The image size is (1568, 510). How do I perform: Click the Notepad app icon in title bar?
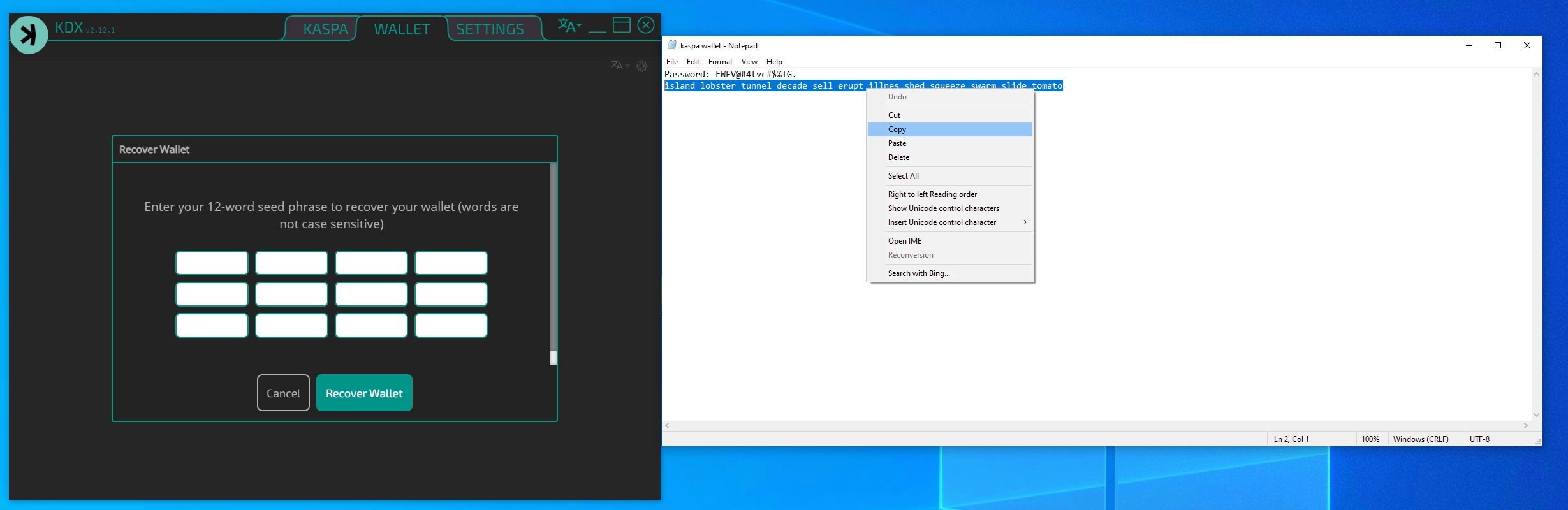pos(672,45)
